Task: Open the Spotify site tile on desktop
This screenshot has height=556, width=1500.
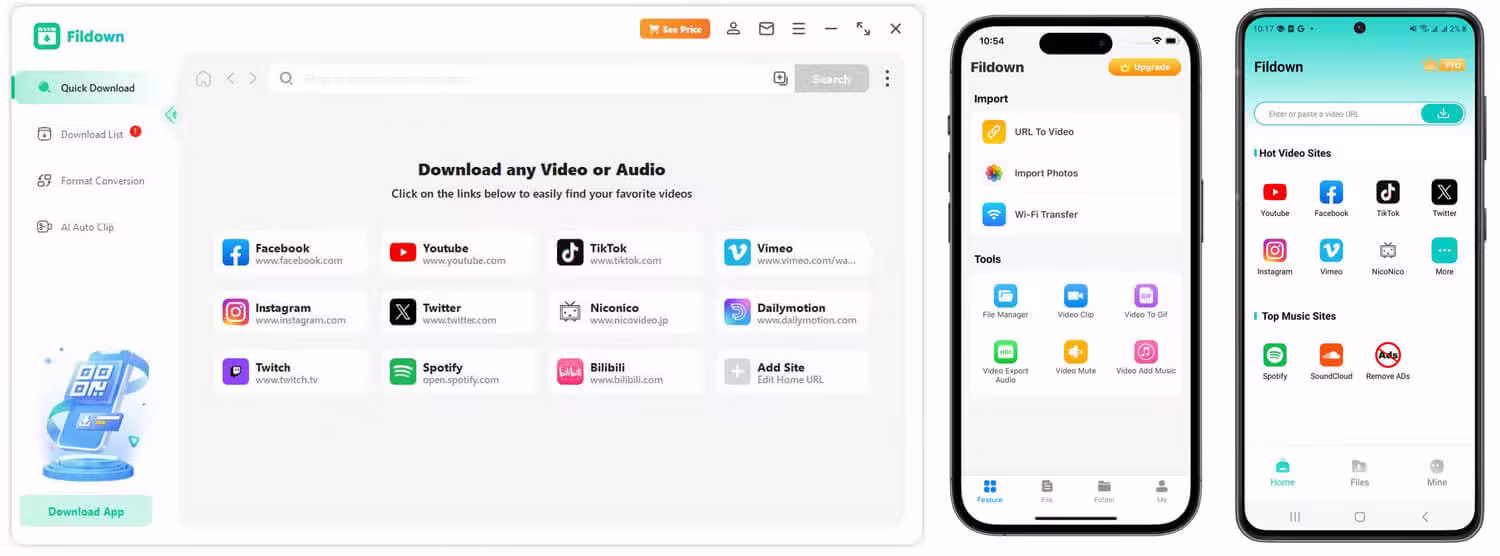Action: 458,372
